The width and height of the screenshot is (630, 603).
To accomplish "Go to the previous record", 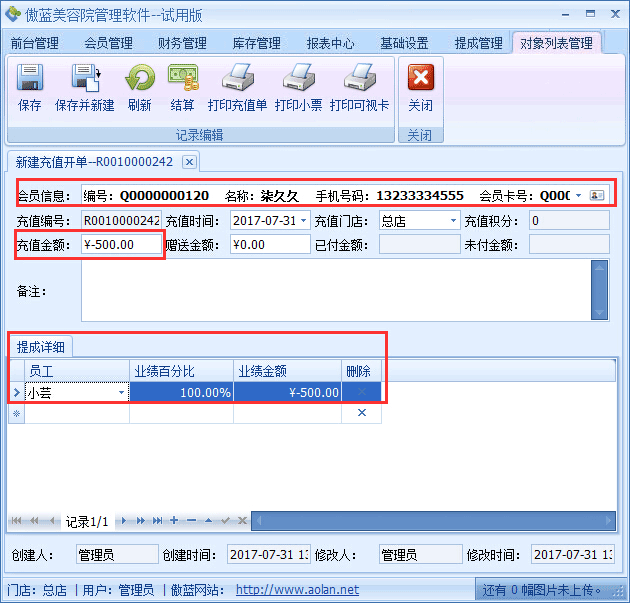I will (52, 521).
